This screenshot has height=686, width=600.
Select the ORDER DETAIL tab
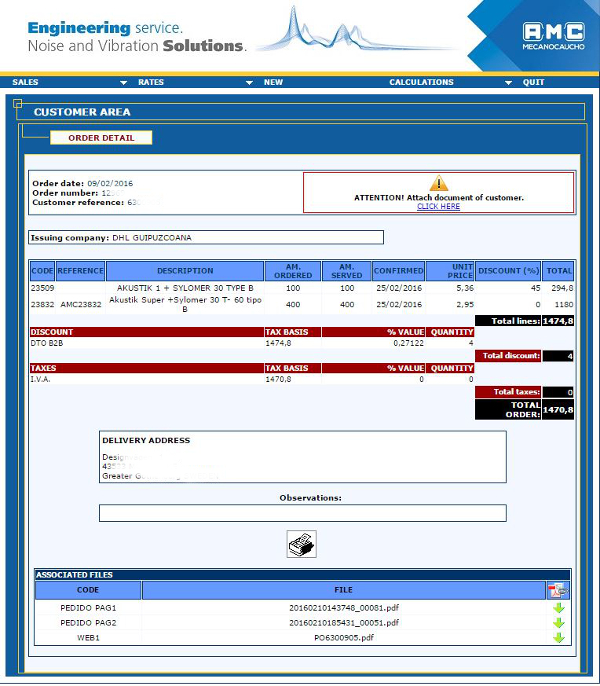click(x=101, y=138)
